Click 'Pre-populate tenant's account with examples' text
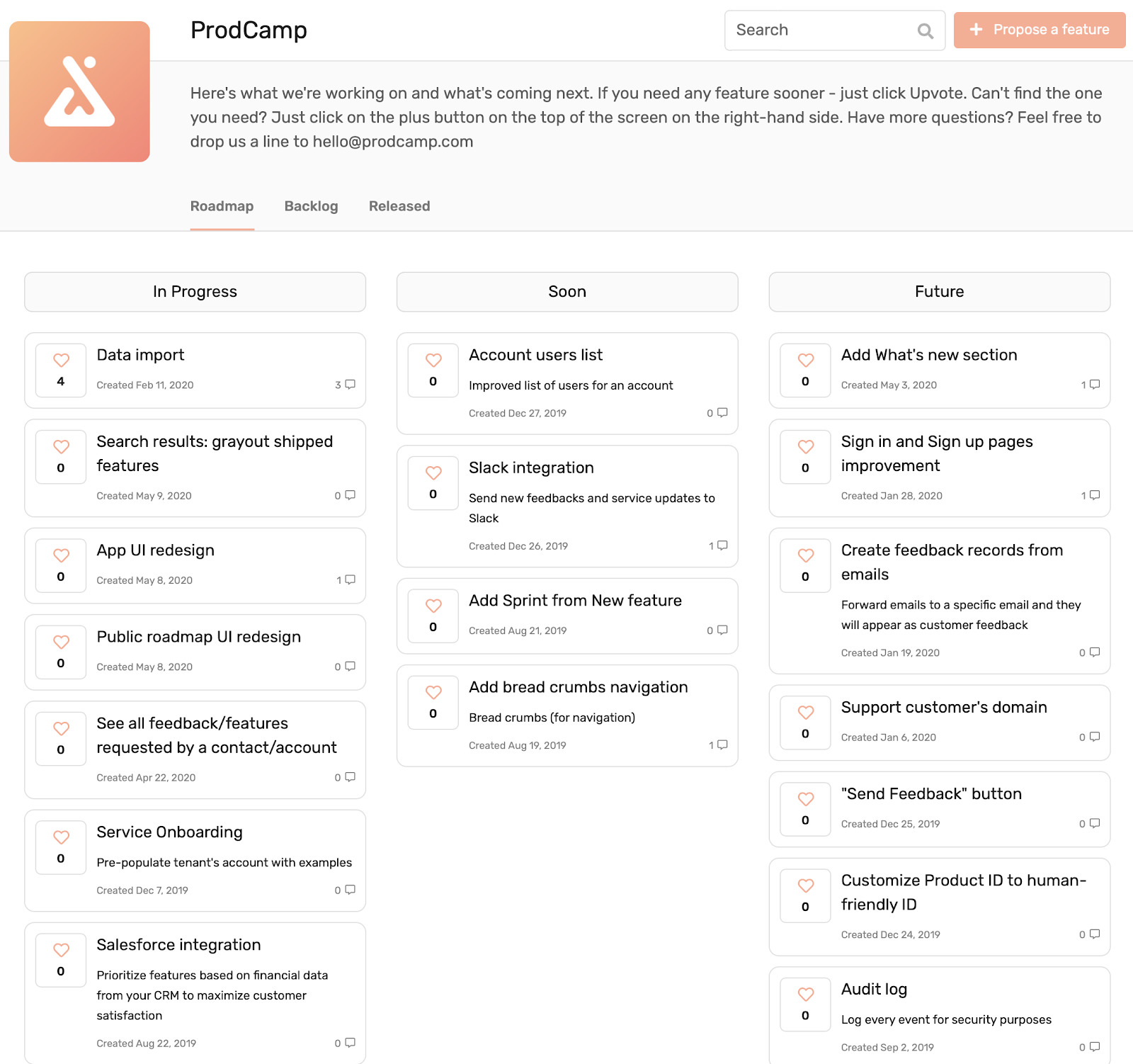Viewport: 1133px width, 1064px height. (224, 862)
